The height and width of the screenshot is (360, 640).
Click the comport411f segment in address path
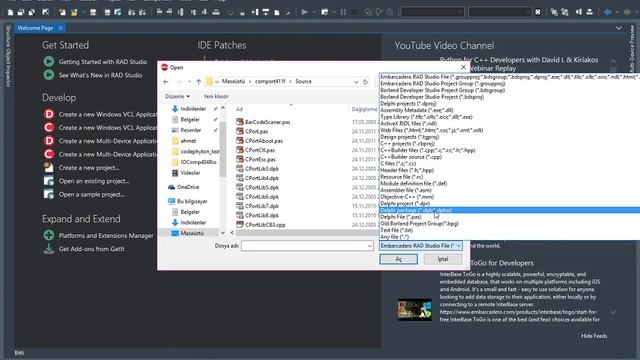(270, 82)
